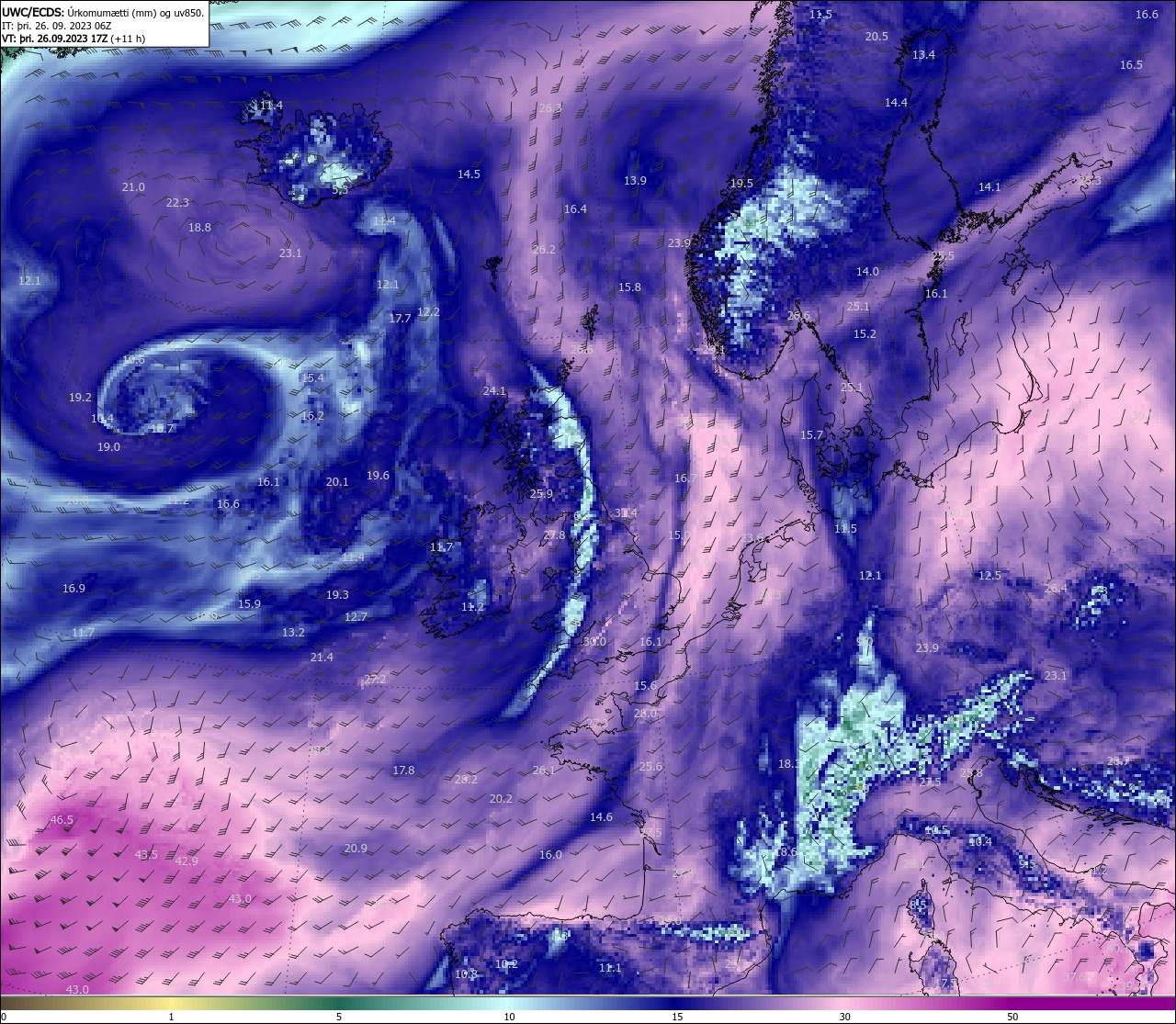This screenshot has width=1176, height=1024.
Task: Select the 17.8 map value
Action: (x=403, y=771)
